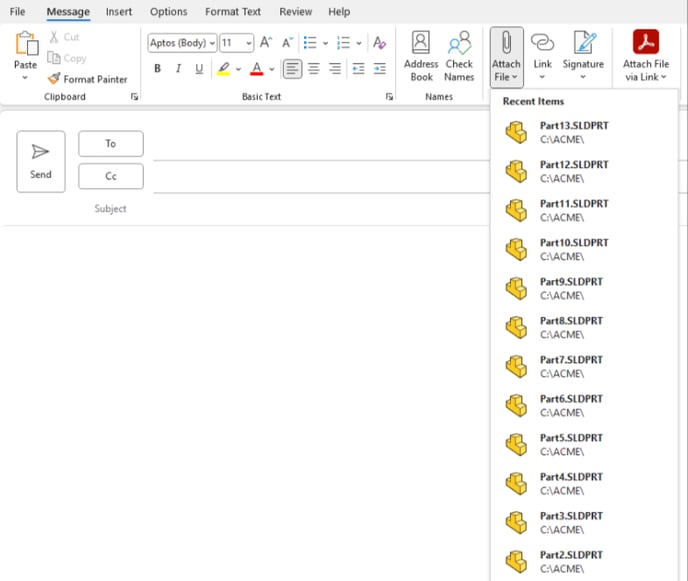Viewport: 688px width, 581px height.
Task: Apply red font color
Action: pyautogui.click(x=257, y=69)
